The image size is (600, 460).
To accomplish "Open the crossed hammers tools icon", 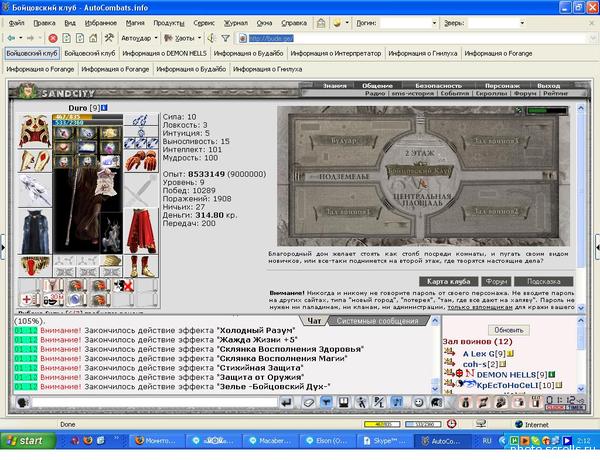I will click(109, 38).
